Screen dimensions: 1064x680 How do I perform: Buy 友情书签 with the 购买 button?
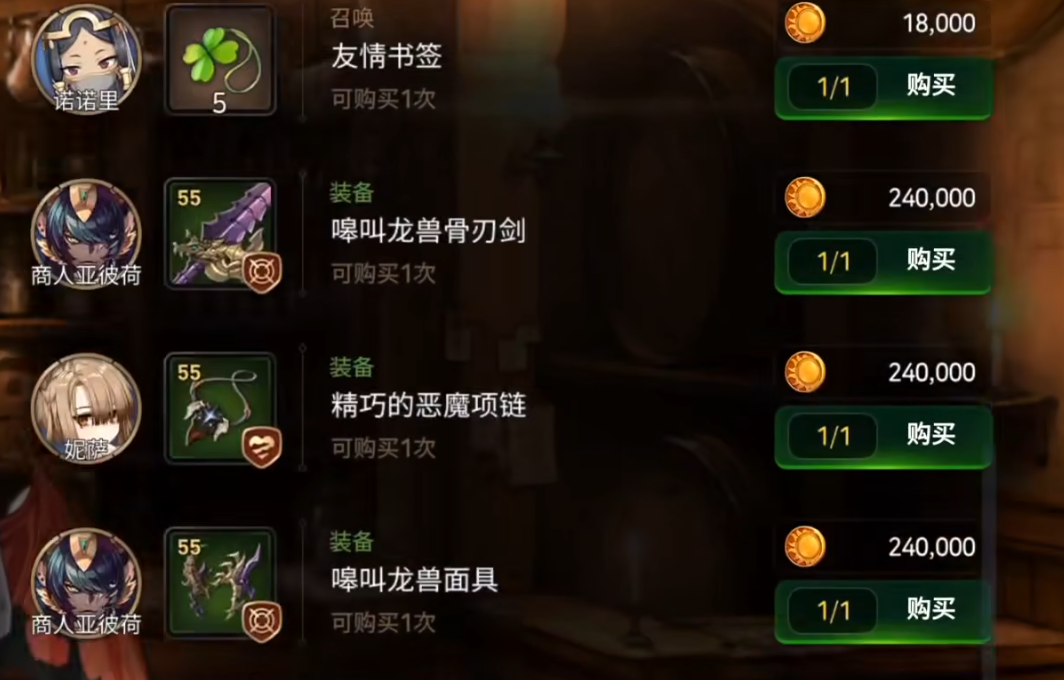(884, 88)
